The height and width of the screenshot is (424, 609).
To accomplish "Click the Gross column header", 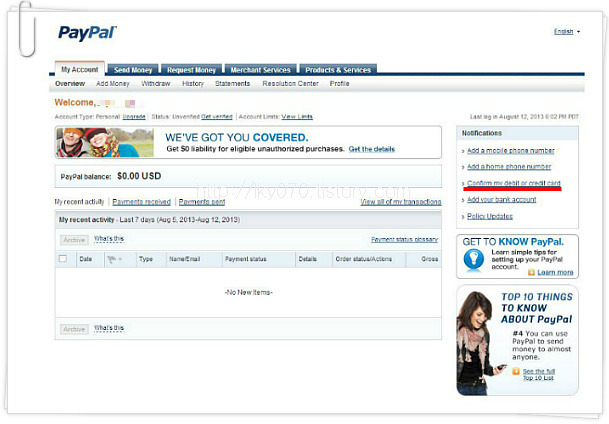I will [430, 259].
